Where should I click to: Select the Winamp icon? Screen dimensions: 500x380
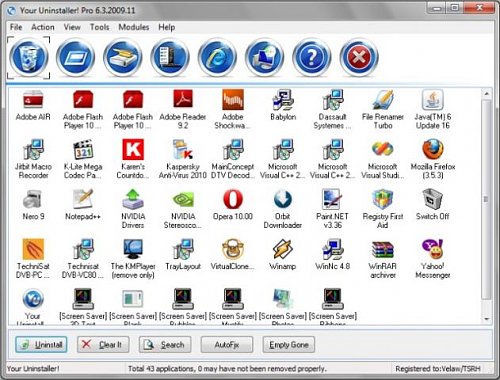(x=283, y=249)
